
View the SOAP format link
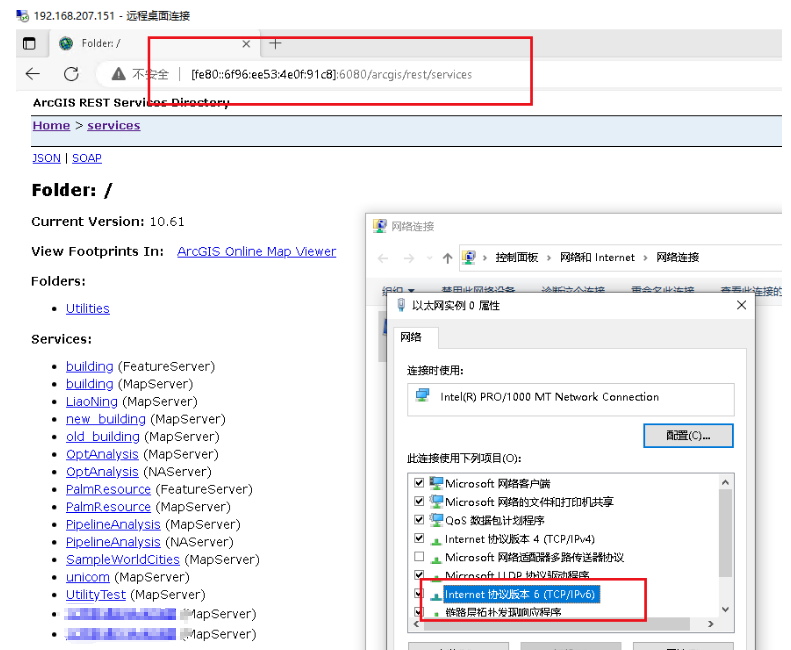coord(87,158)
